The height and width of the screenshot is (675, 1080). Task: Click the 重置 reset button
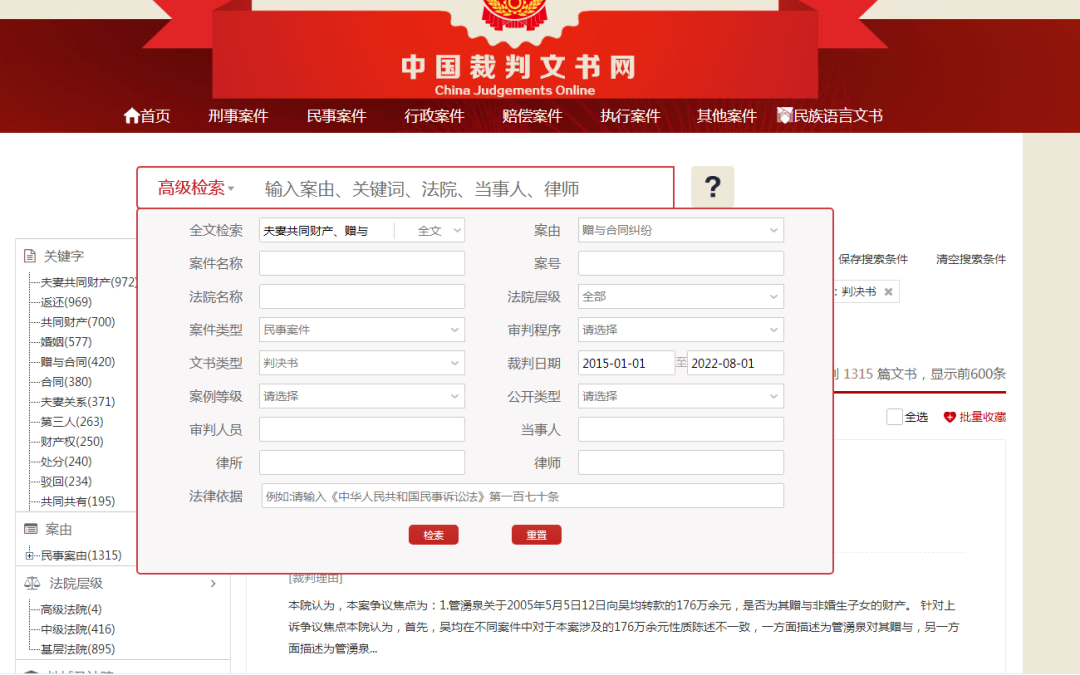pyautogui.click(x=537, y=535)
